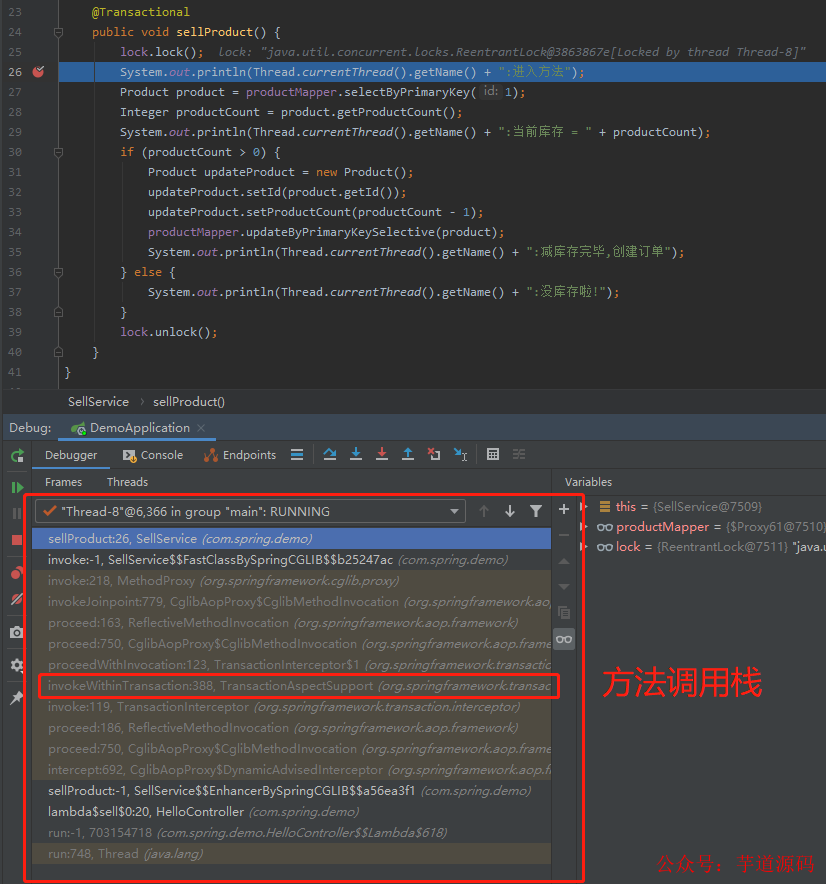
Task: Select the Threads tab
Action: [127, 482]
